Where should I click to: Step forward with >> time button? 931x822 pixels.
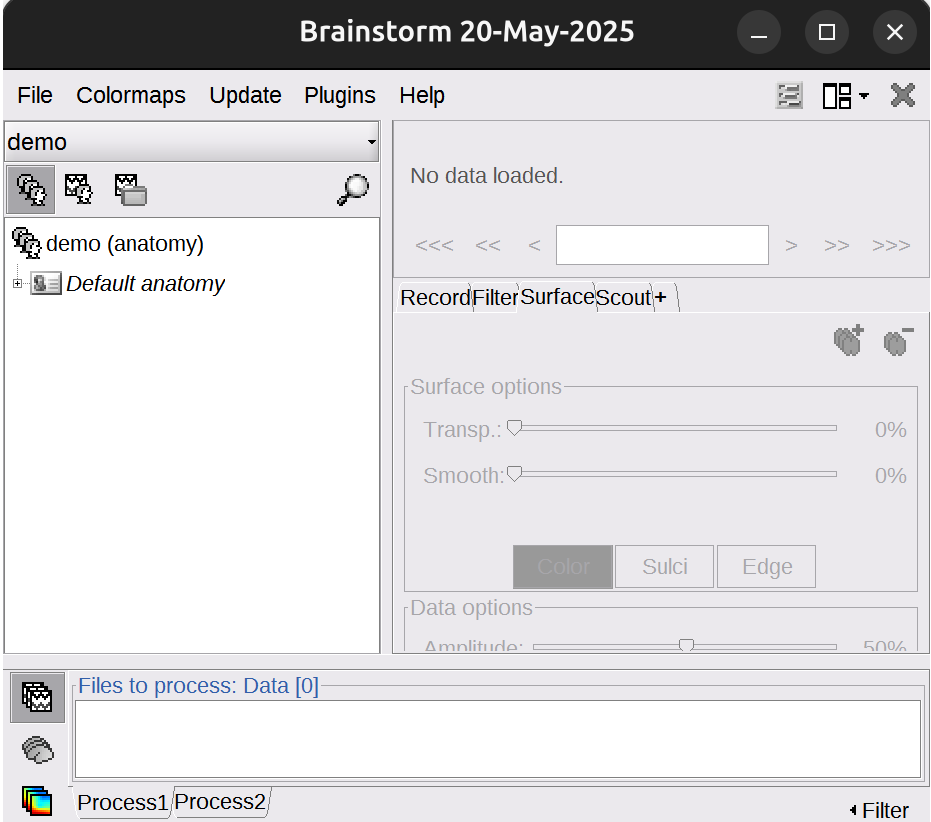click(837, 245)
